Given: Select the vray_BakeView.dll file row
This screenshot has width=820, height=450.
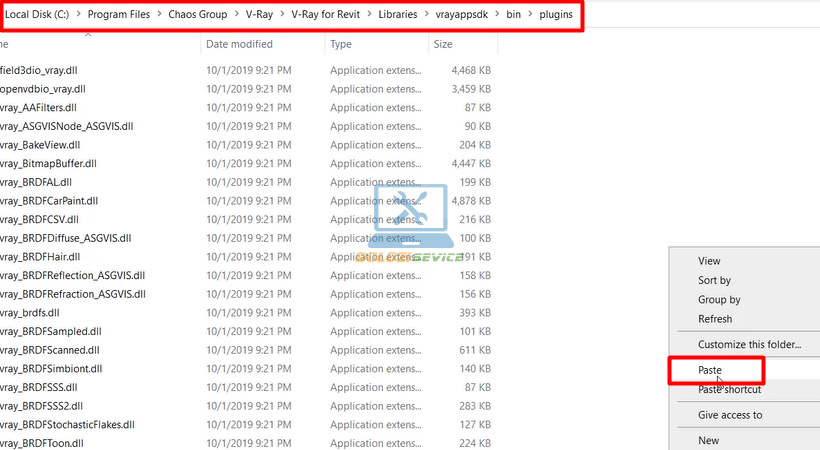Looking at the screenshot, I should pyautogui.click(x=47, y=144).
